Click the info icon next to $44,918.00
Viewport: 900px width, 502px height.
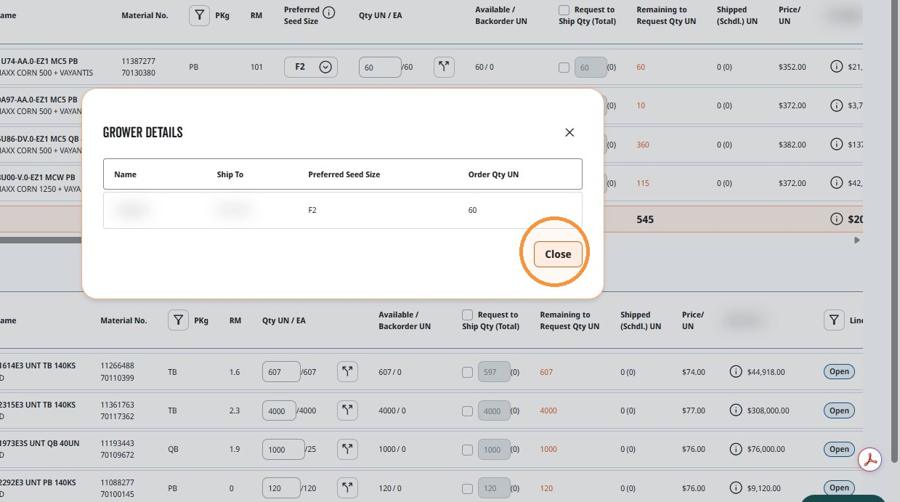(736, 372)
